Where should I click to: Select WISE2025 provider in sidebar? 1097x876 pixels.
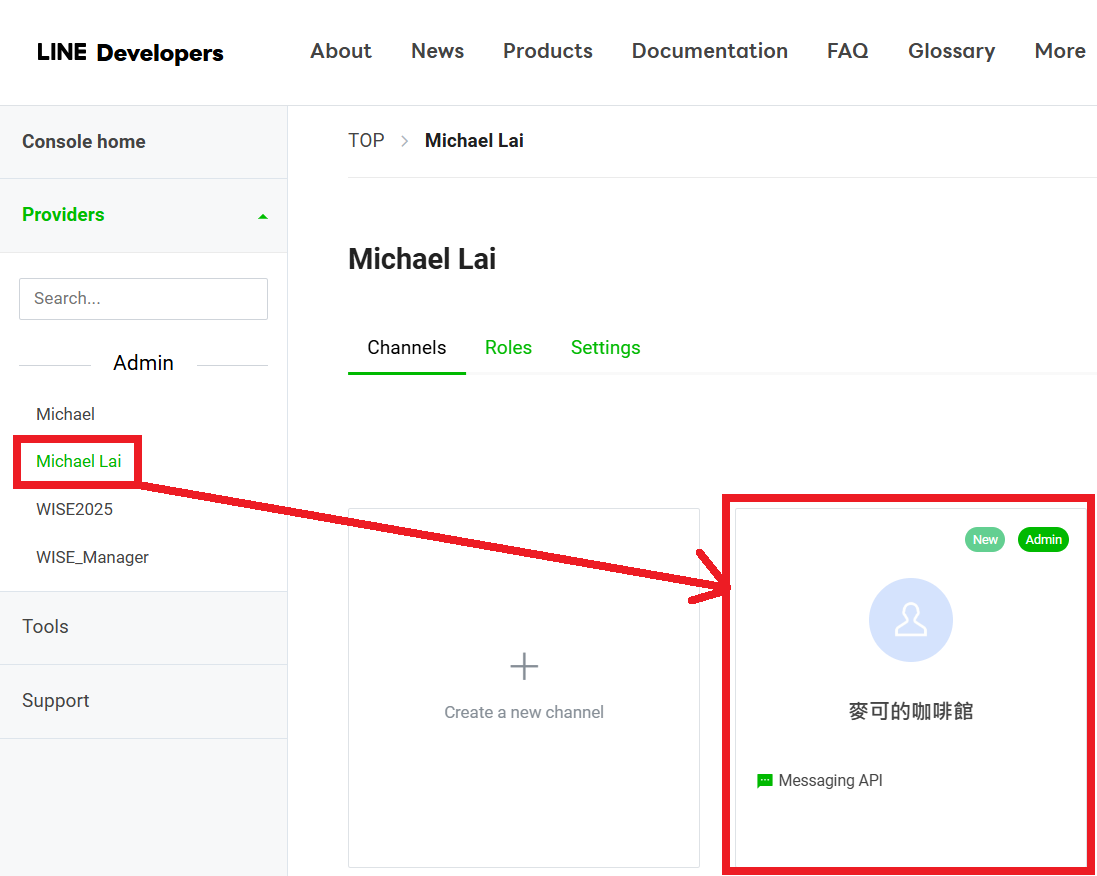pos(74,509)
